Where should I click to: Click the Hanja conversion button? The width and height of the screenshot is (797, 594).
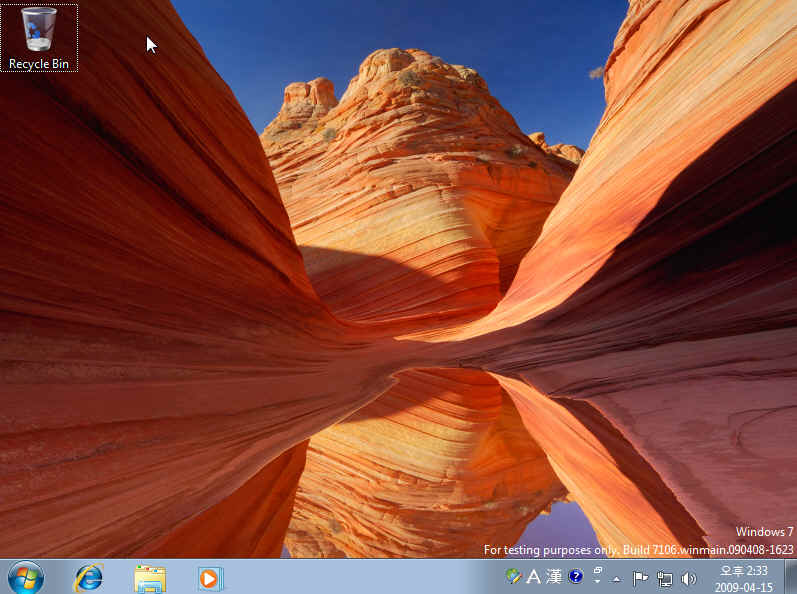click(554, 576)
